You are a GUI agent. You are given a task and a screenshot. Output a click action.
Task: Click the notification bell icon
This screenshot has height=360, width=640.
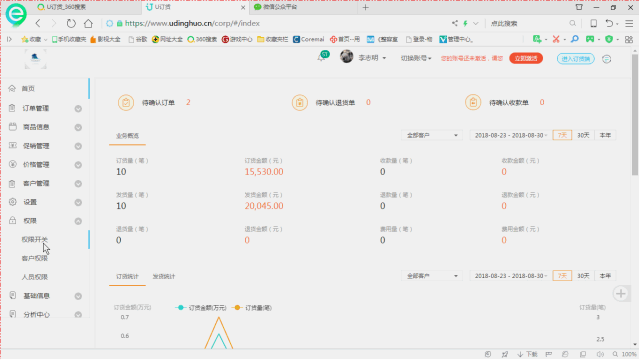[321, 58]
